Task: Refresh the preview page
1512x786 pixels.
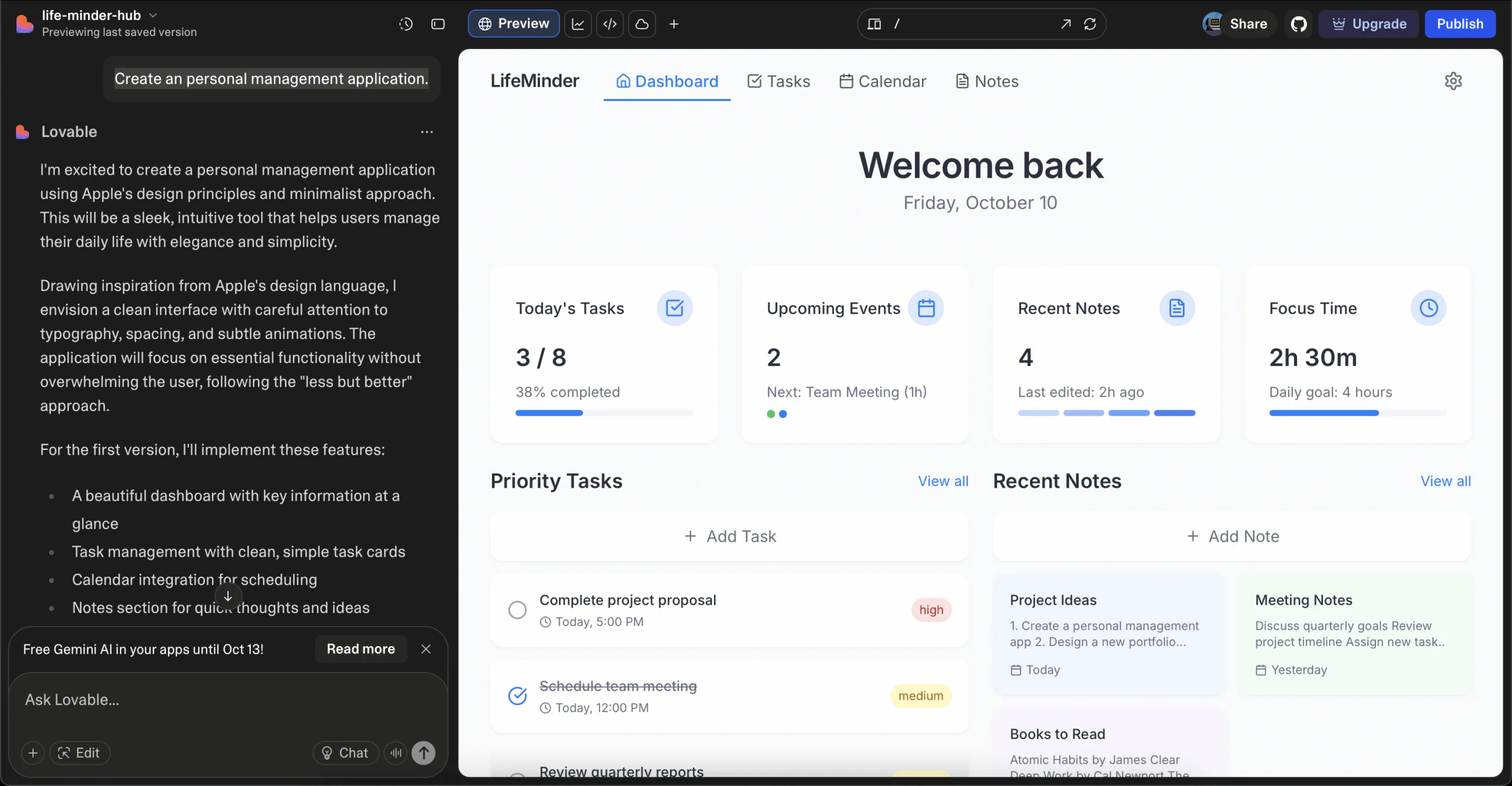Action: tap(1090, 24)
